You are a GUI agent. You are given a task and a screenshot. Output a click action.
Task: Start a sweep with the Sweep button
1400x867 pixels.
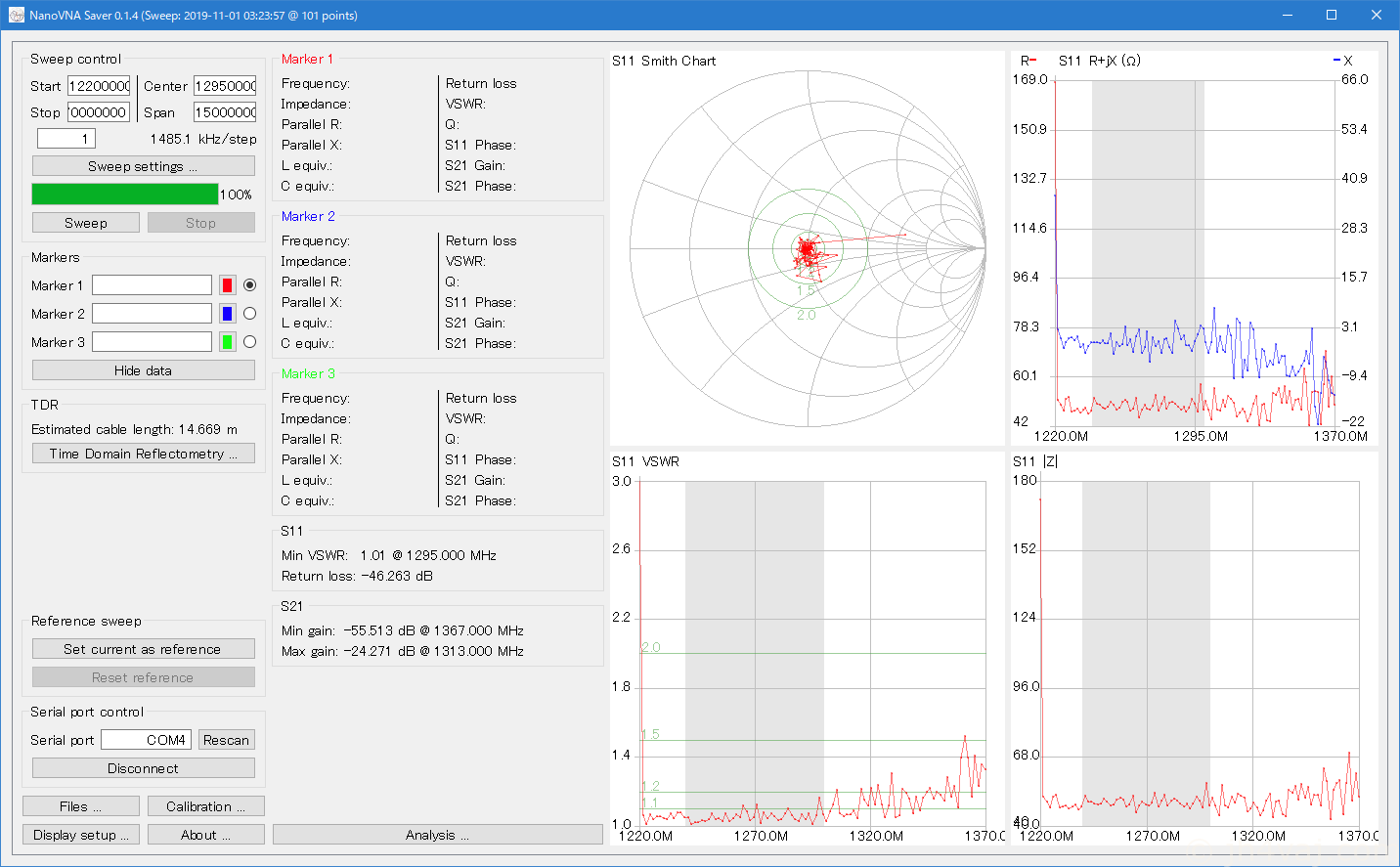tap(86, 223)
